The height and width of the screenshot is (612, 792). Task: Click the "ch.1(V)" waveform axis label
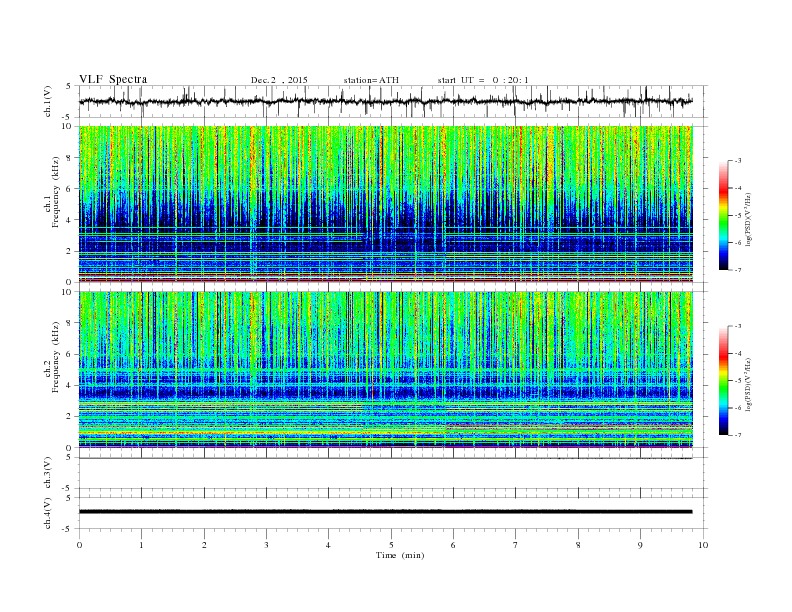click(x=48, y=101)
